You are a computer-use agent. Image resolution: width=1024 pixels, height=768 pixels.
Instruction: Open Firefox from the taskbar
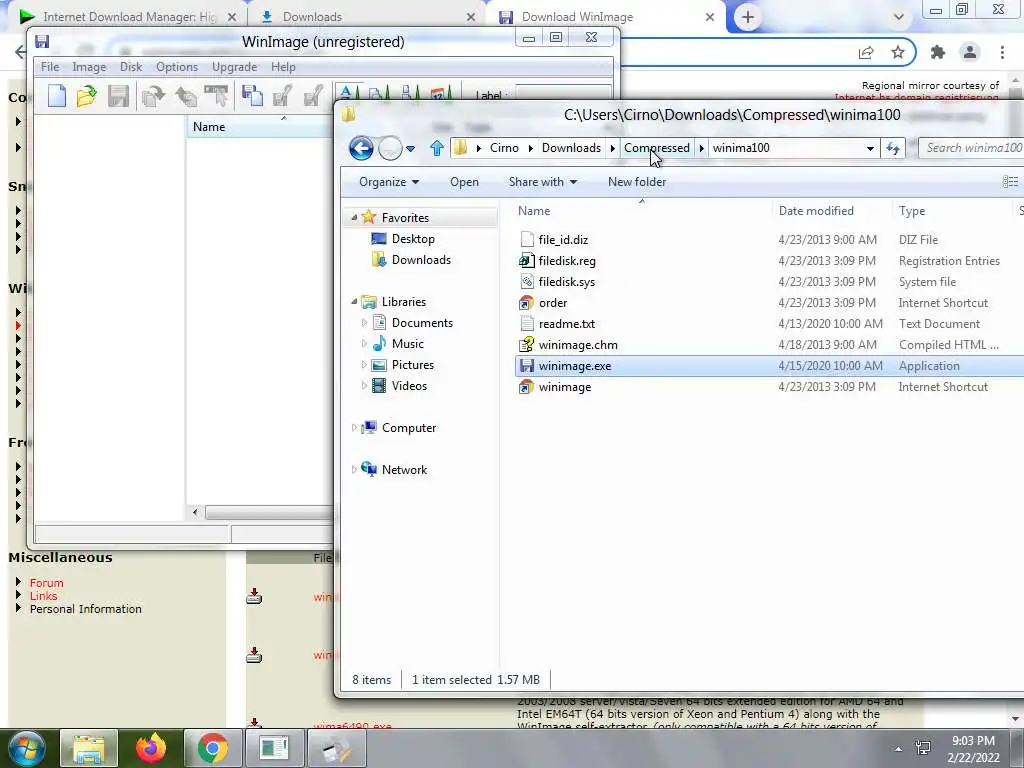coord(151,748)
